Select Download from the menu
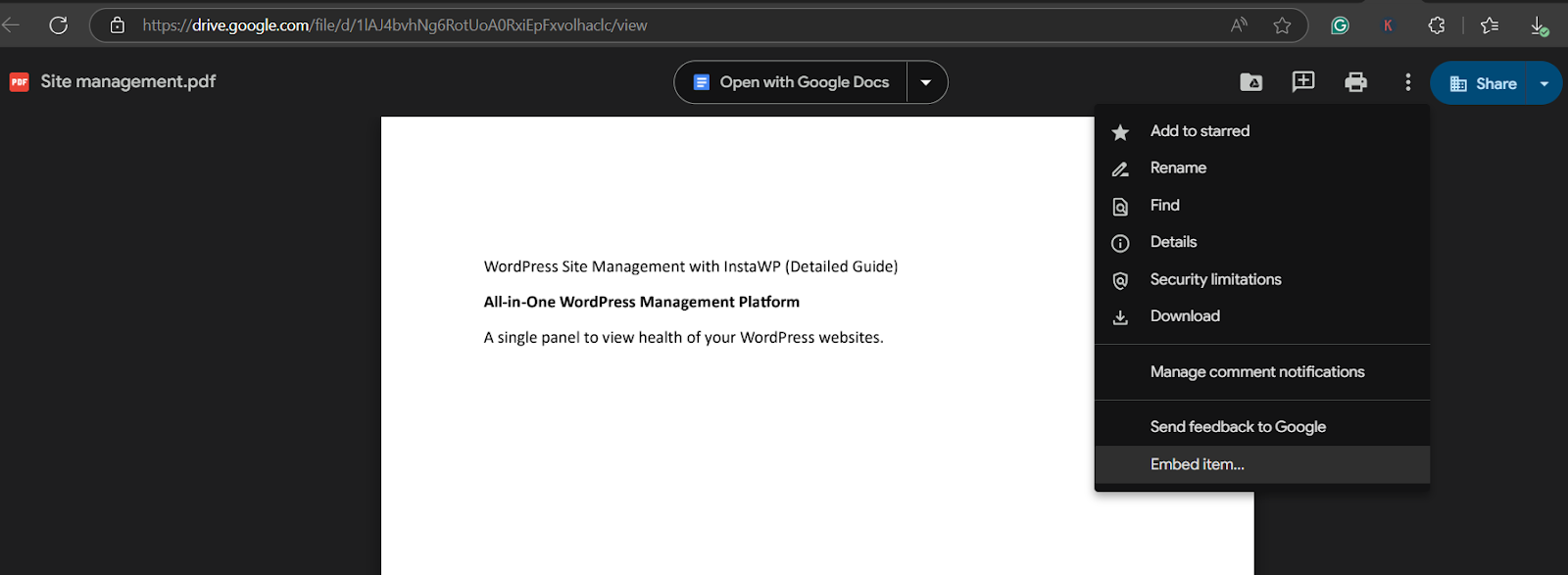 (x=1261, y=316)
